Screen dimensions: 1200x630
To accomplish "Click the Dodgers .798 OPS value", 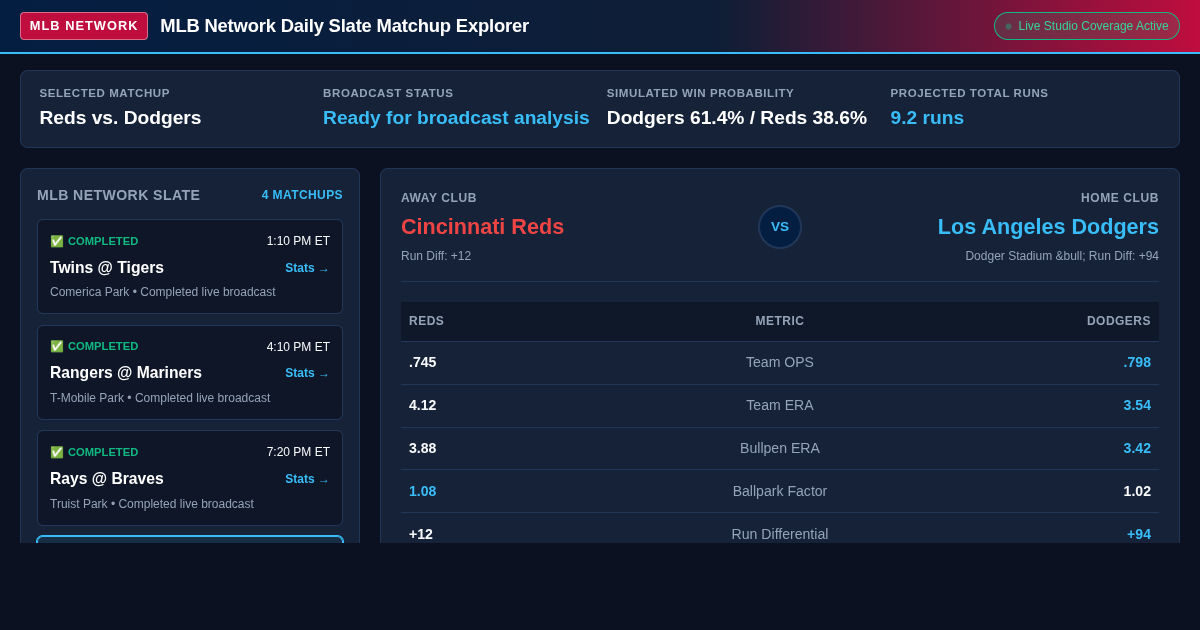I will [1137, 362].
